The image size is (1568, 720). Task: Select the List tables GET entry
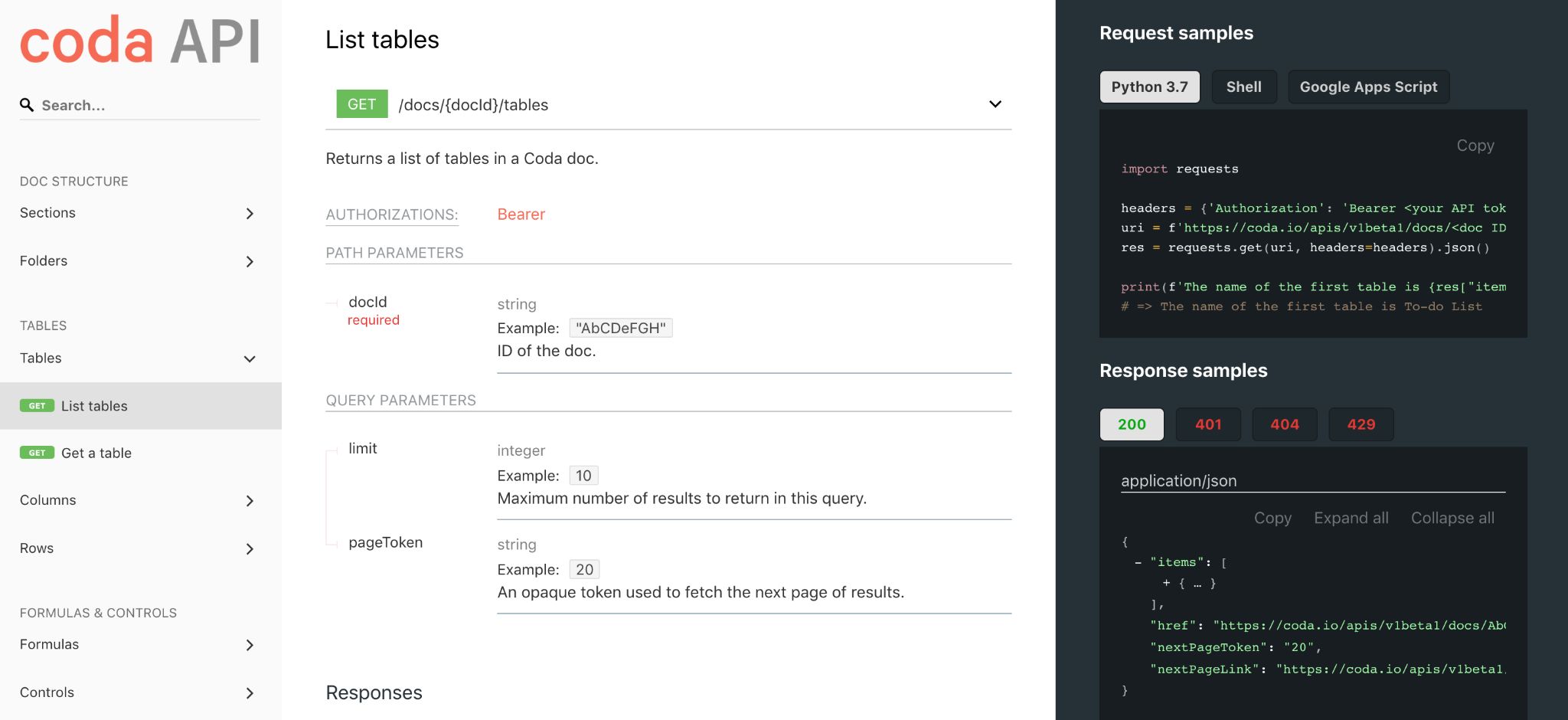[x=94, y=406]
